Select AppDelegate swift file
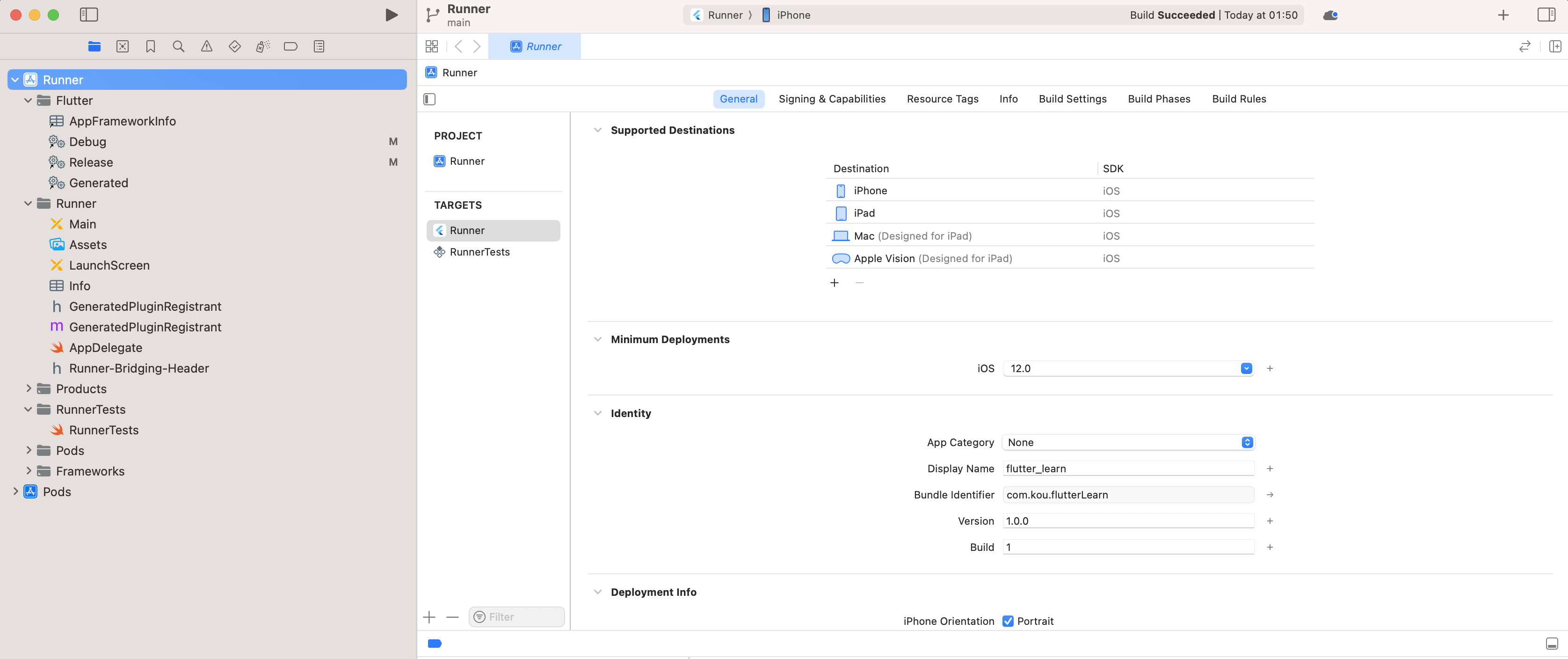 [x=105, y=347]
